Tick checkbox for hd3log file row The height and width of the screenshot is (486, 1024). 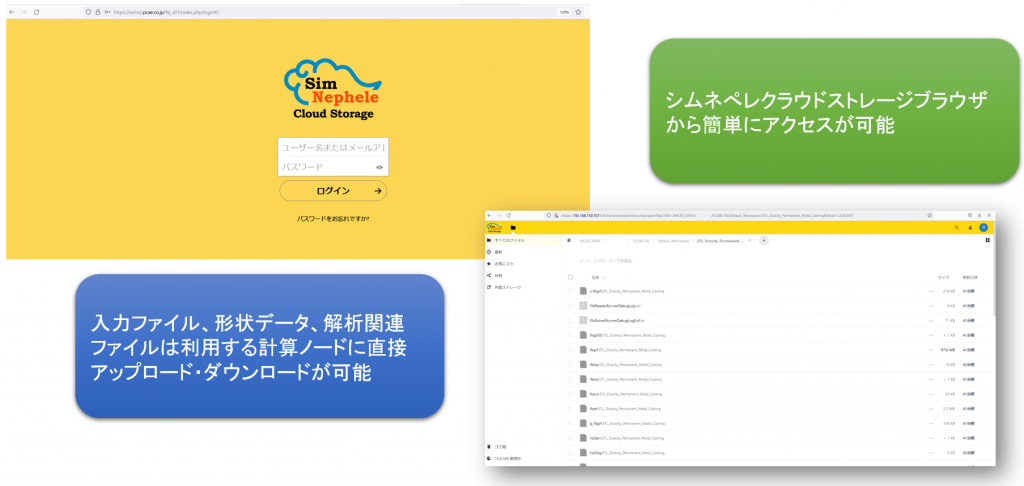pos(570,452)
